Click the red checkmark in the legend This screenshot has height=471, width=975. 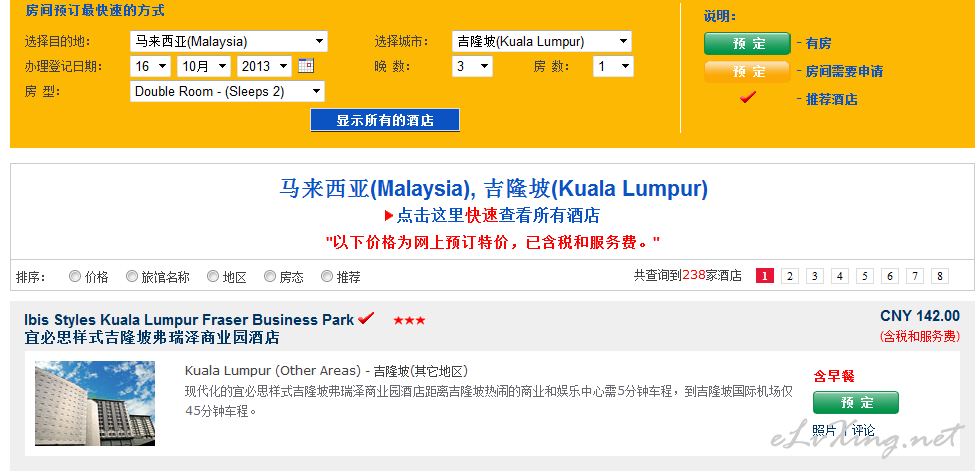(x=748, y=98)
